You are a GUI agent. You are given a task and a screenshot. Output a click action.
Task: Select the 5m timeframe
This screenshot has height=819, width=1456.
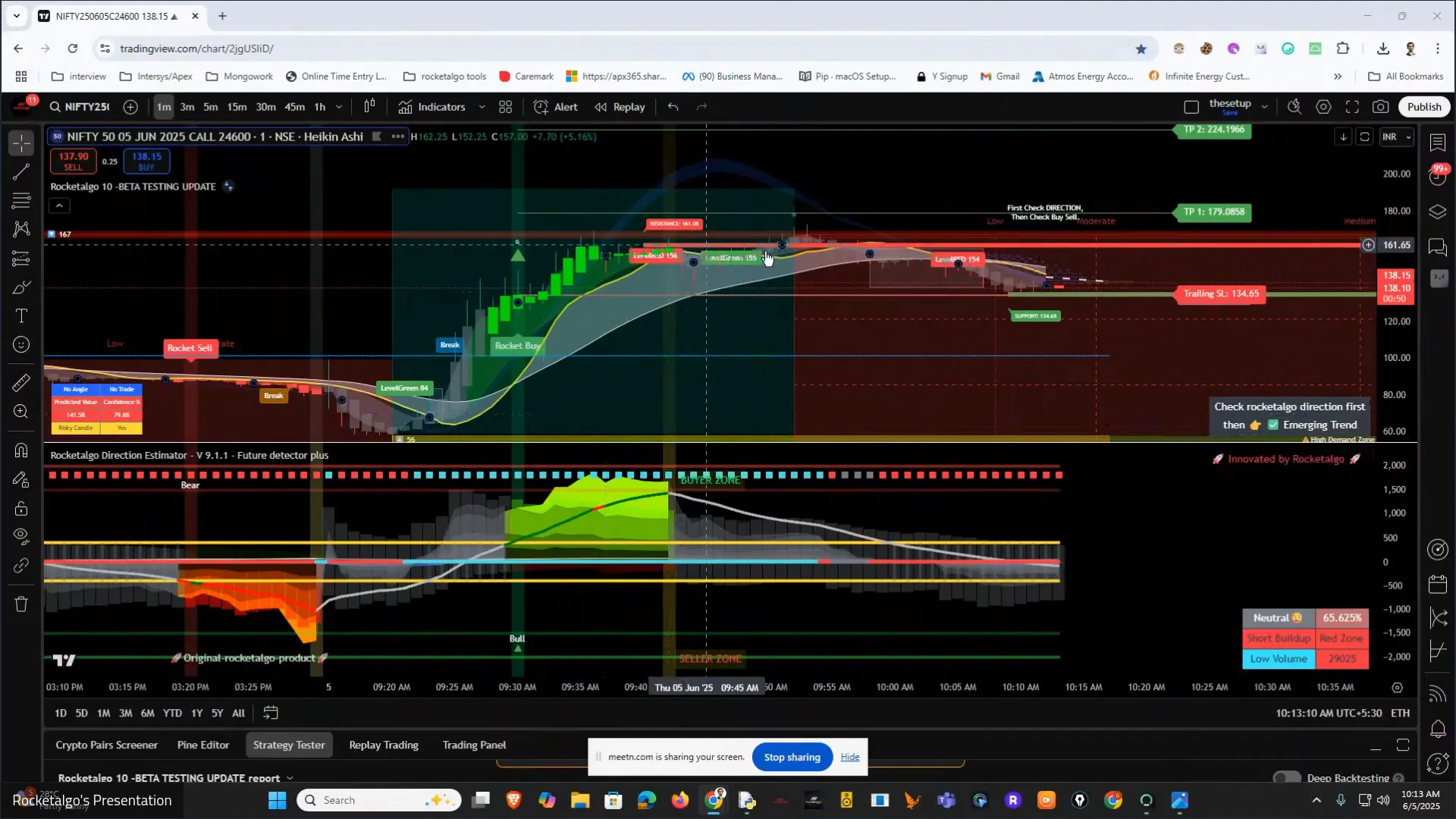[x=210, y=107]
